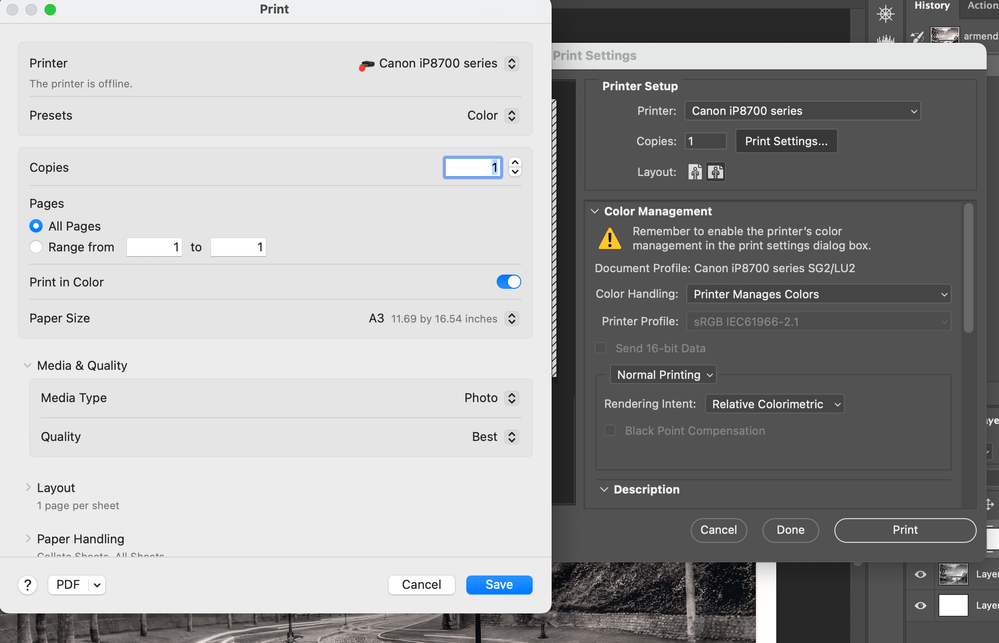This screenshot has width=999, height=643.
Task: Click the photo layer thumbnail in Layers
Action: (x=952, y=574)
